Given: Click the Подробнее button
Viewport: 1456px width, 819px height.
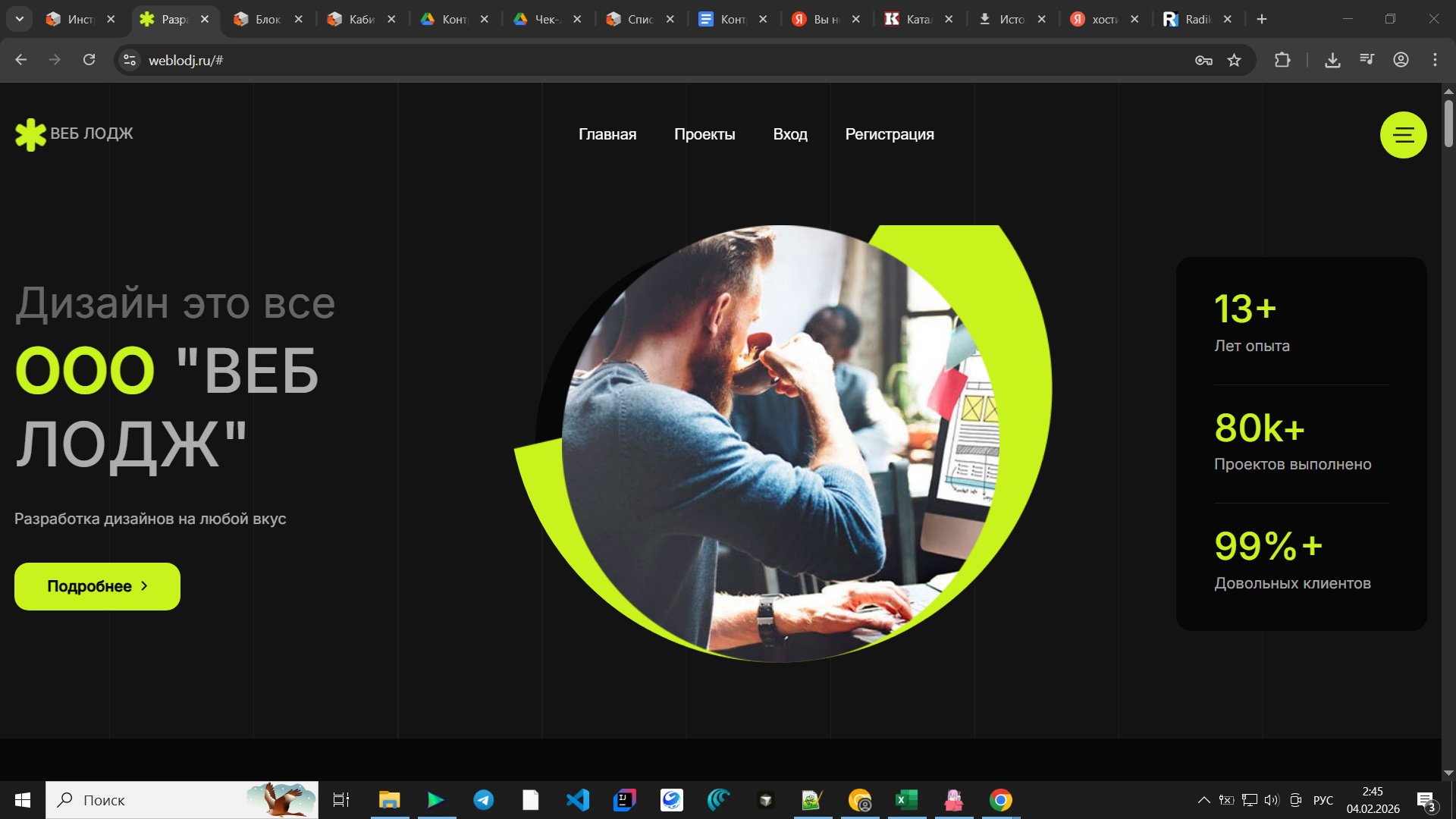Looking at the screenshot, I should [97, 586].
